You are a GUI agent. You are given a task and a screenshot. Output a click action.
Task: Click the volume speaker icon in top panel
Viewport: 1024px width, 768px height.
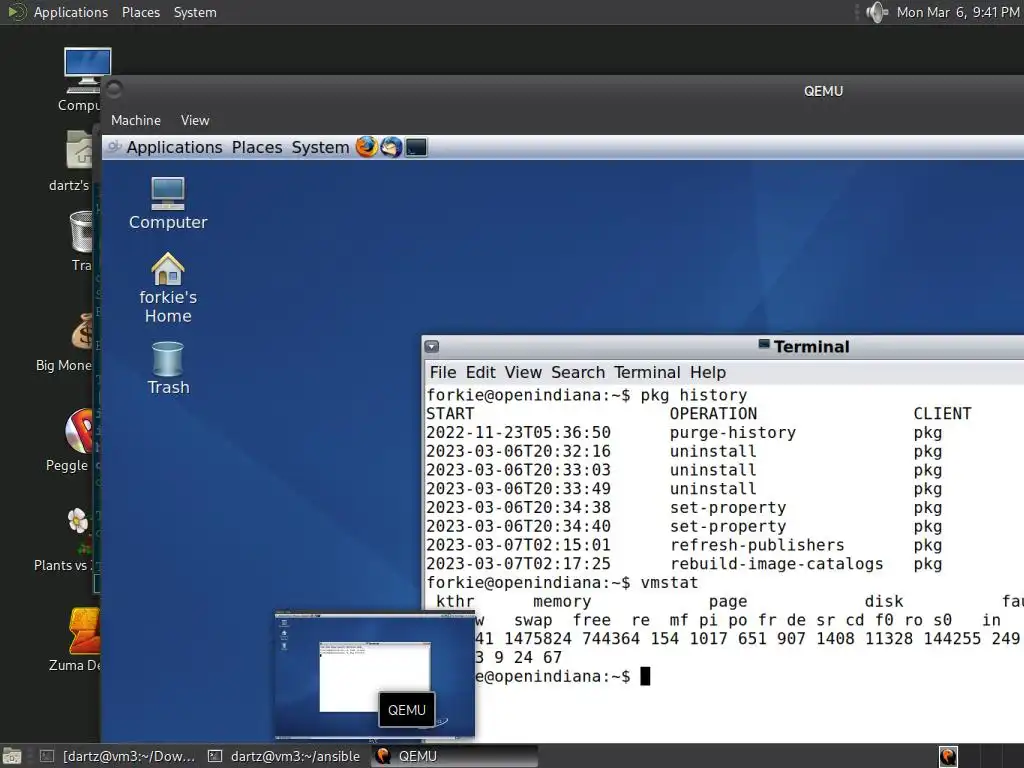(876, 12)
